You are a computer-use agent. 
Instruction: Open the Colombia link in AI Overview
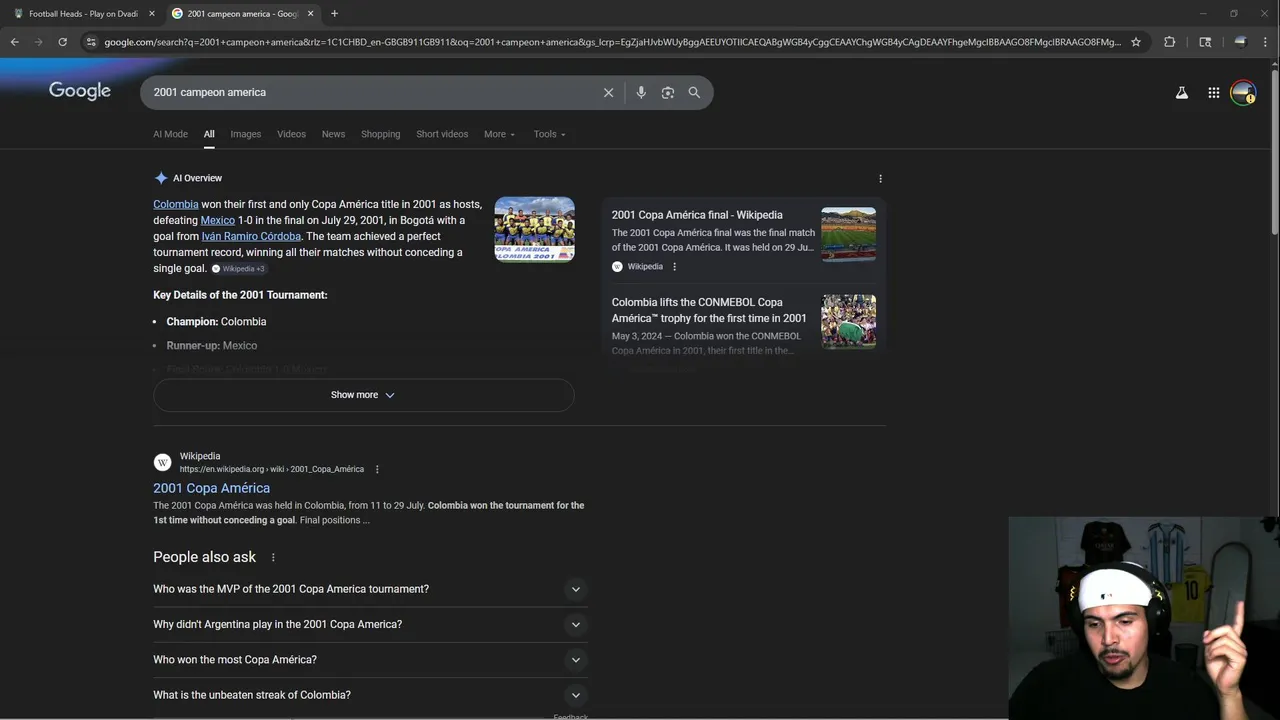coord(176,204)
